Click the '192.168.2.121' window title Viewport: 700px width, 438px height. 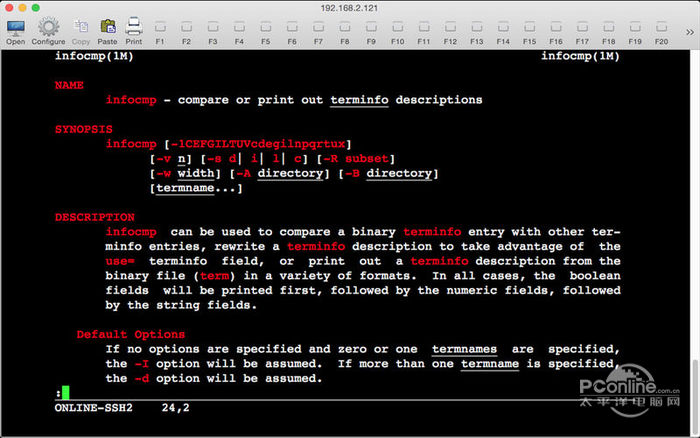tap(349, 8)
